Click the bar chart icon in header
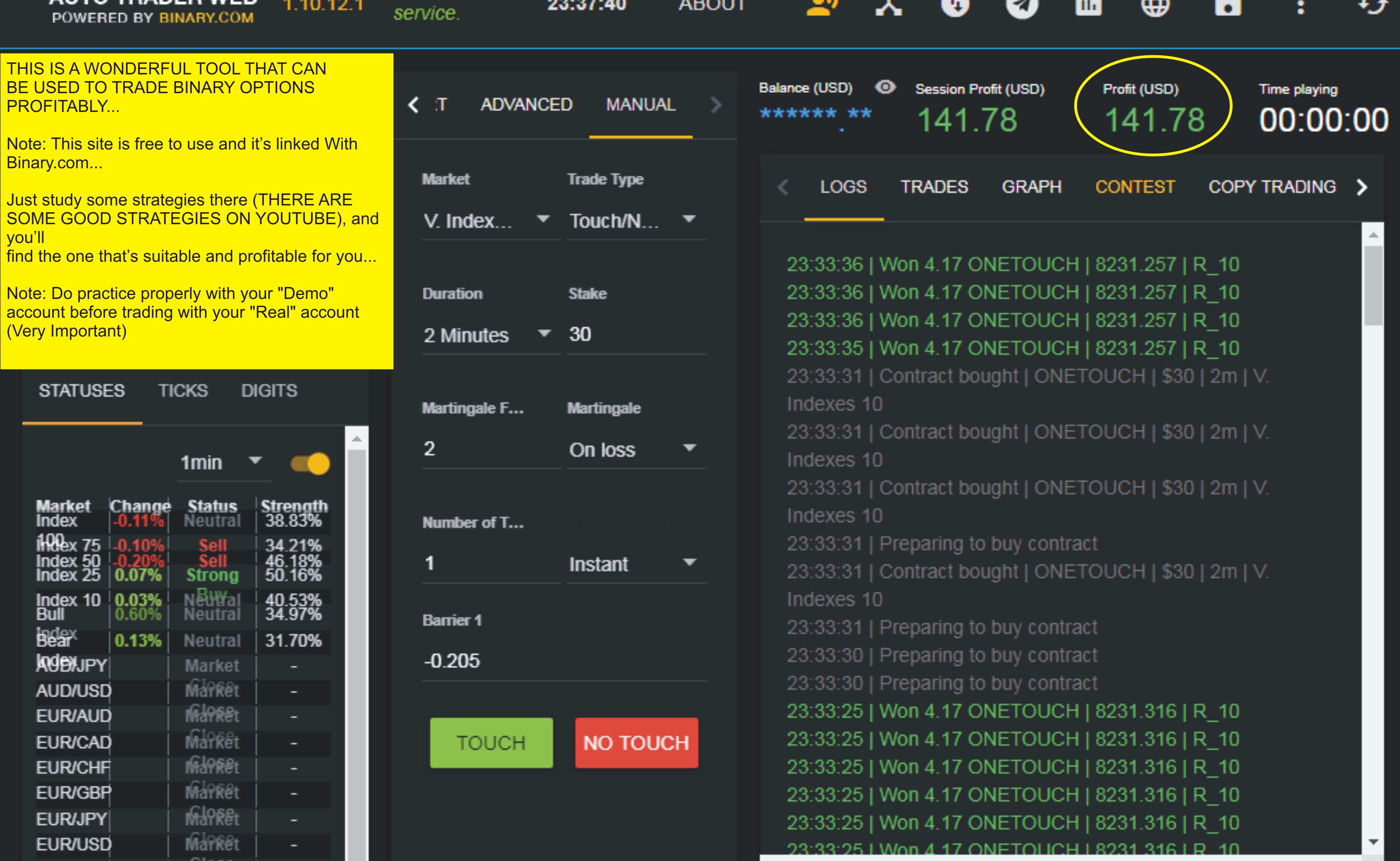Viewport: 1400px width, 861px height. [1088, 7]
